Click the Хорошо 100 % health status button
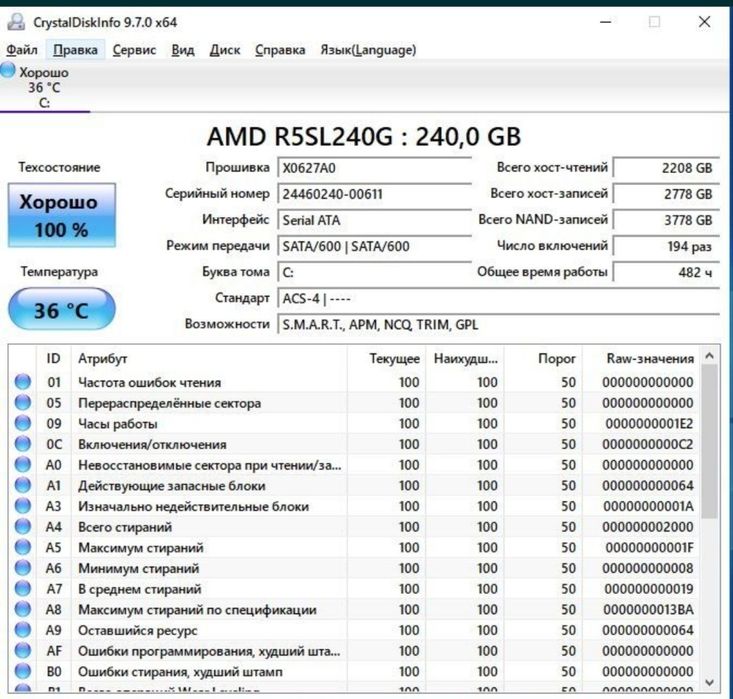 (61, 215)
